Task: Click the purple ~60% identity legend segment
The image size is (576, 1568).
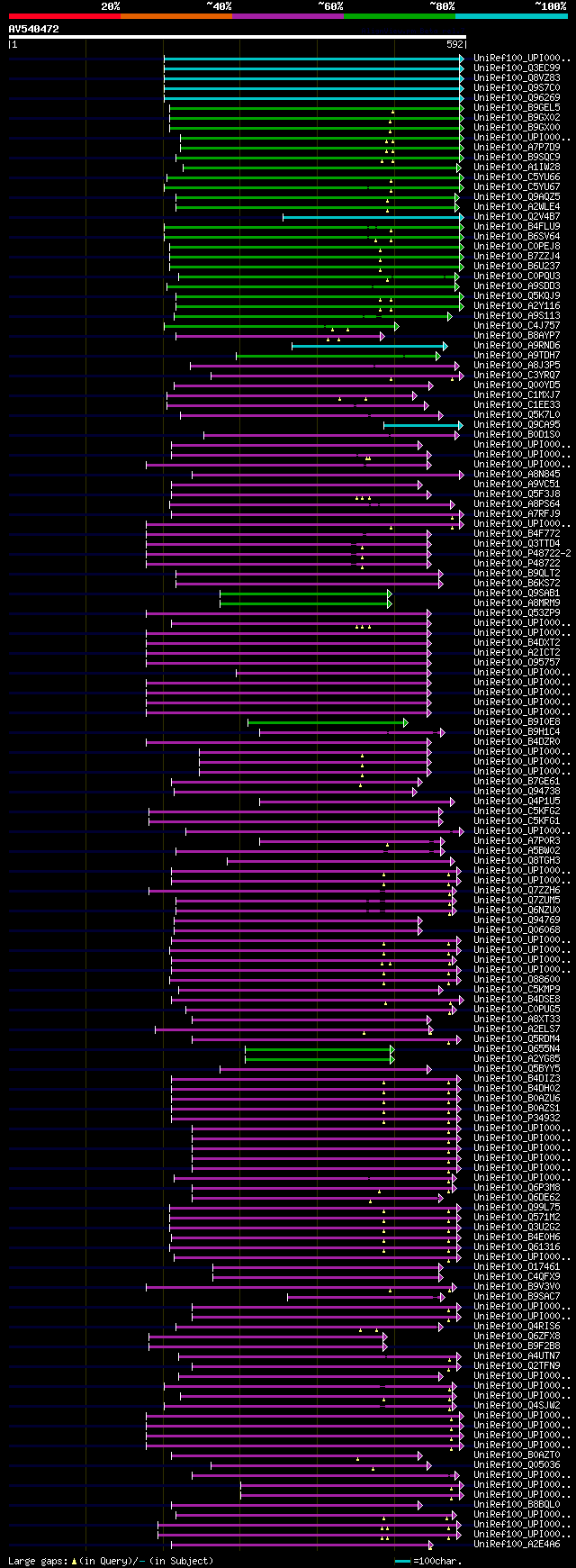Action: (288, 15)
